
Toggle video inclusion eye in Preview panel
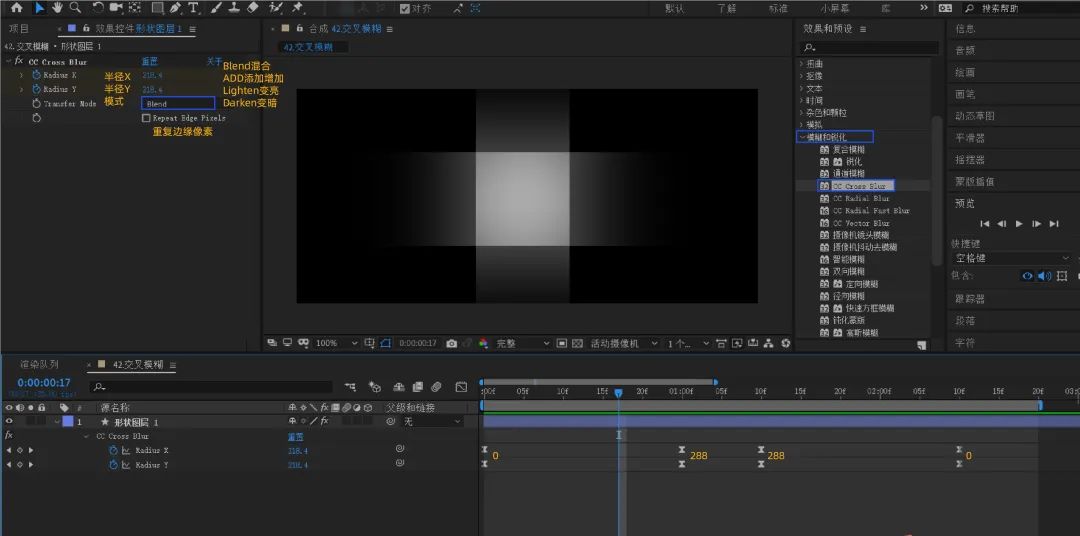(x=1028, y=276)
